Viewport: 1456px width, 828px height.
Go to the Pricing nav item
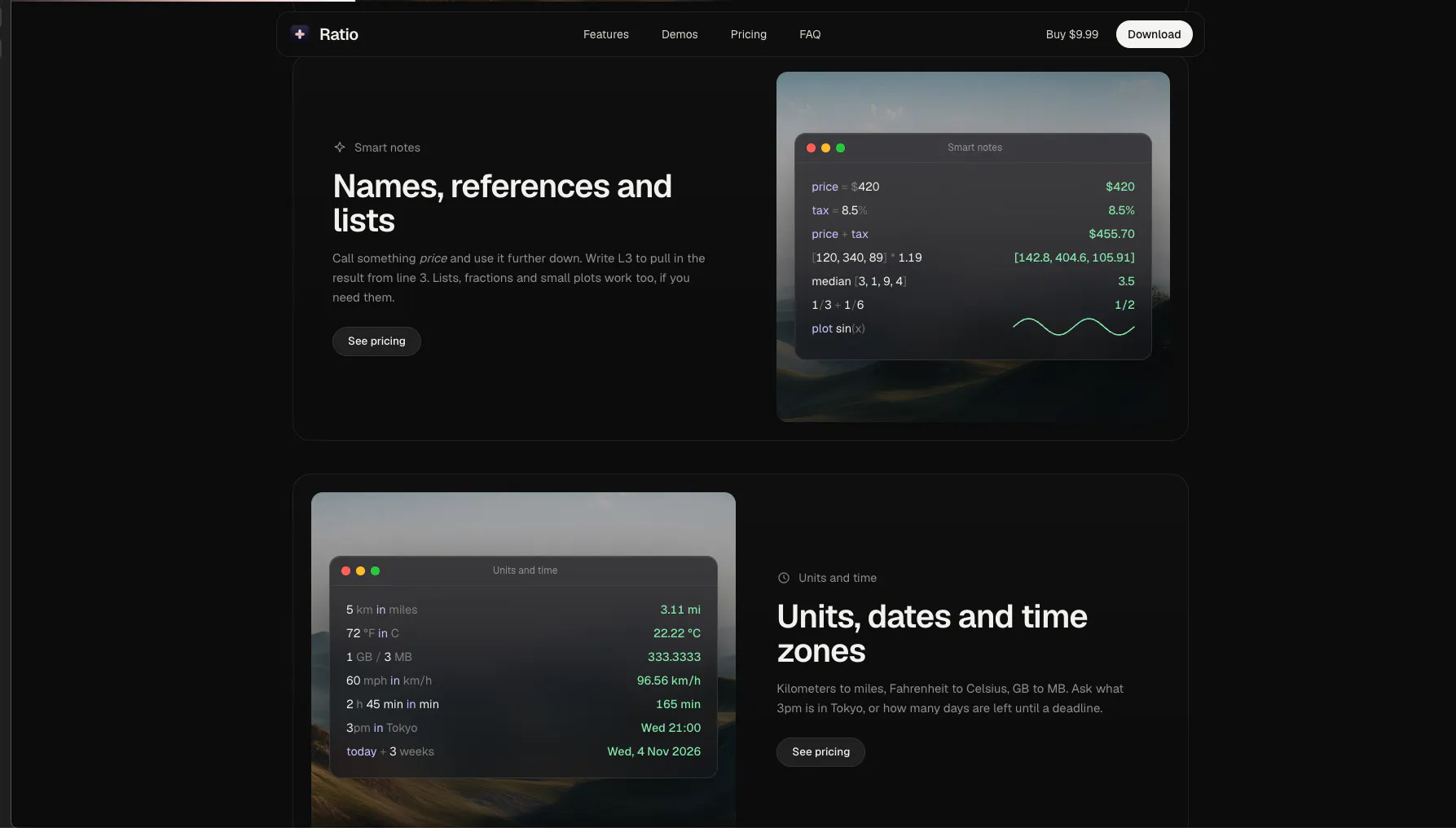click(x=749, y=34)
